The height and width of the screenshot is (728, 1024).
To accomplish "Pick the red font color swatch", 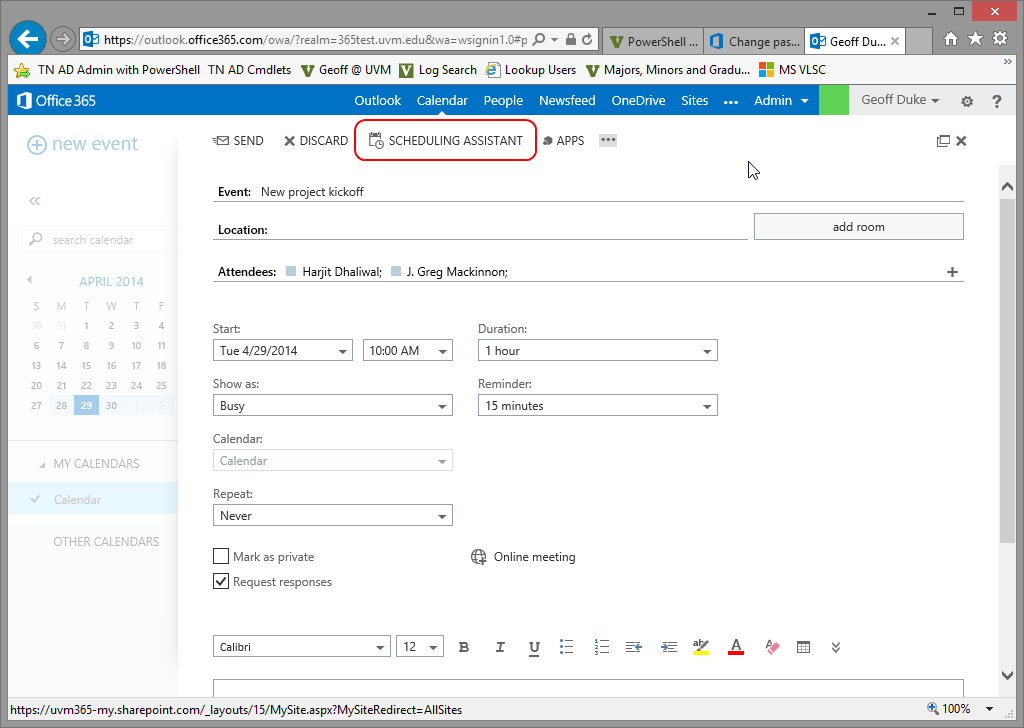I will [736, 647].
